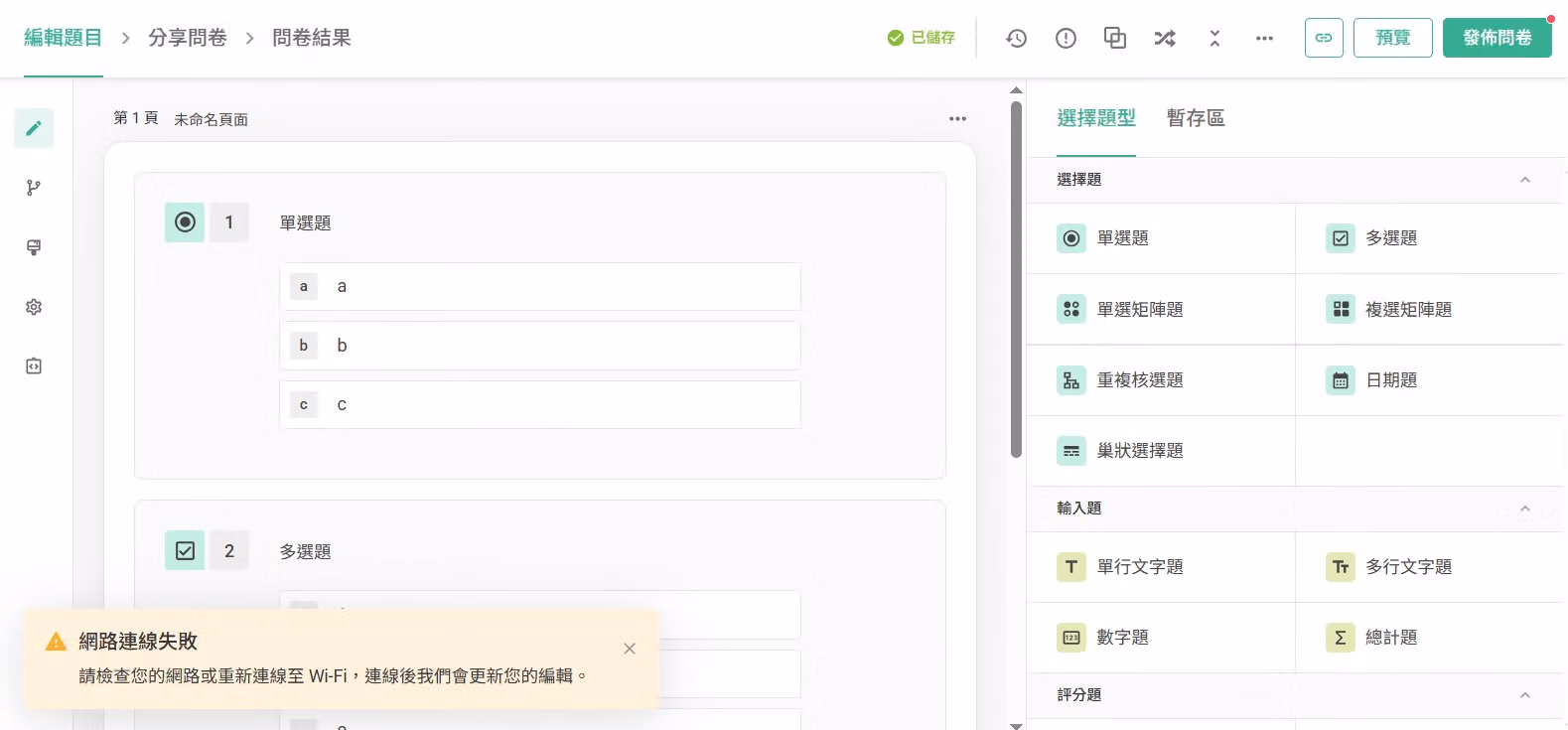Select the pencil edit icon in sidebar
This screenshot has width=1568, height=730.
(x=34, y=128)
